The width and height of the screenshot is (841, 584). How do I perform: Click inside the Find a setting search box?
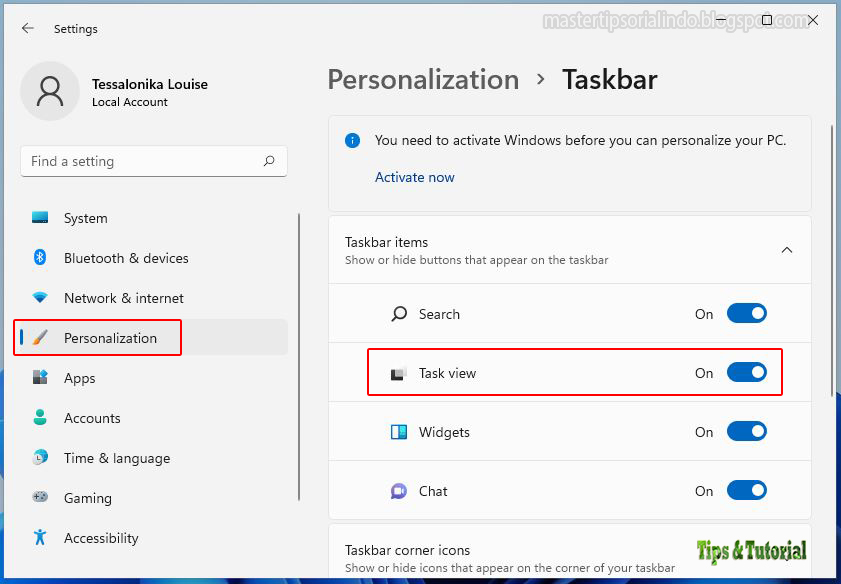coord(154,161)
